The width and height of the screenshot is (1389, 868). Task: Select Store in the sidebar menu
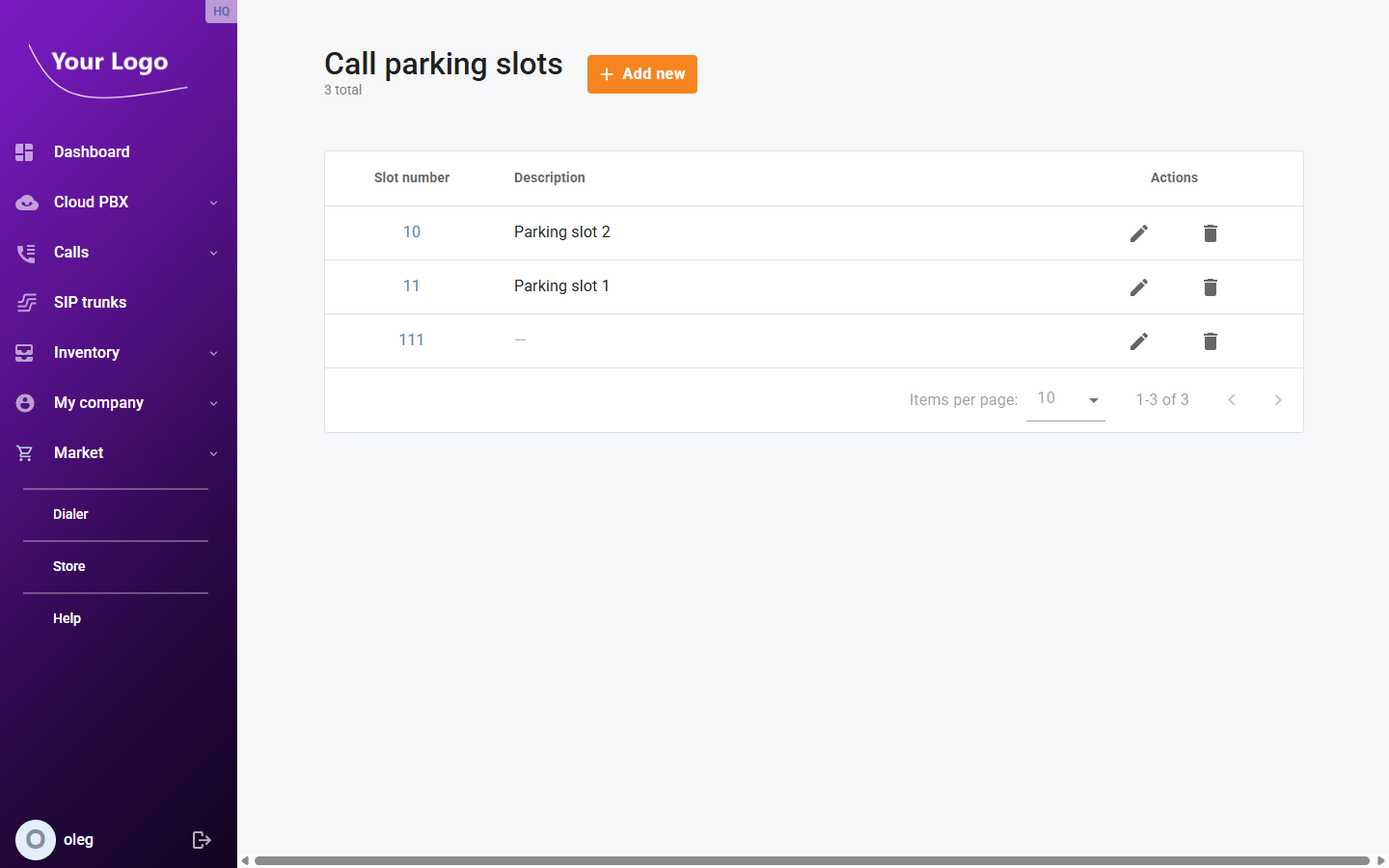[x=68, y=566]
